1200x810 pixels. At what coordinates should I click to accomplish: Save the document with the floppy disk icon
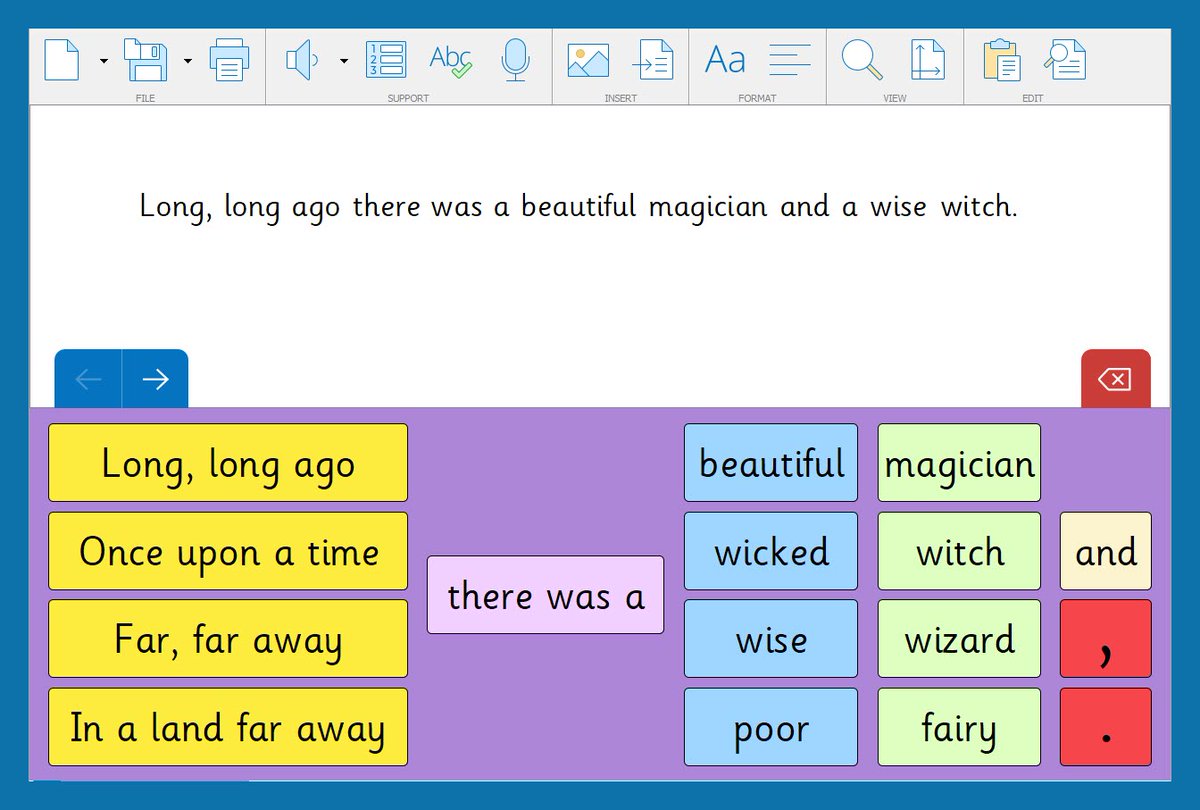[x=146, y=60]
